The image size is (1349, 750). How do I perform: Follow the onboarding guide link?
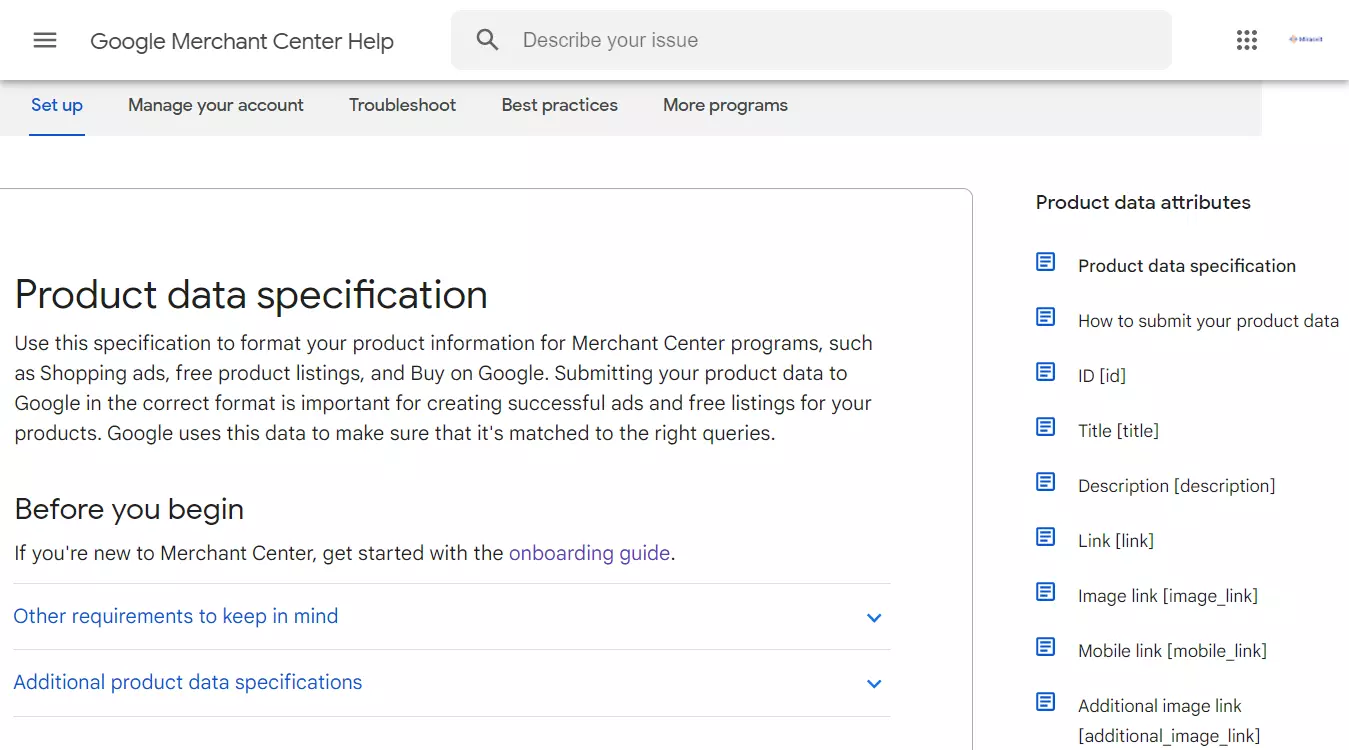click(590, 553)
